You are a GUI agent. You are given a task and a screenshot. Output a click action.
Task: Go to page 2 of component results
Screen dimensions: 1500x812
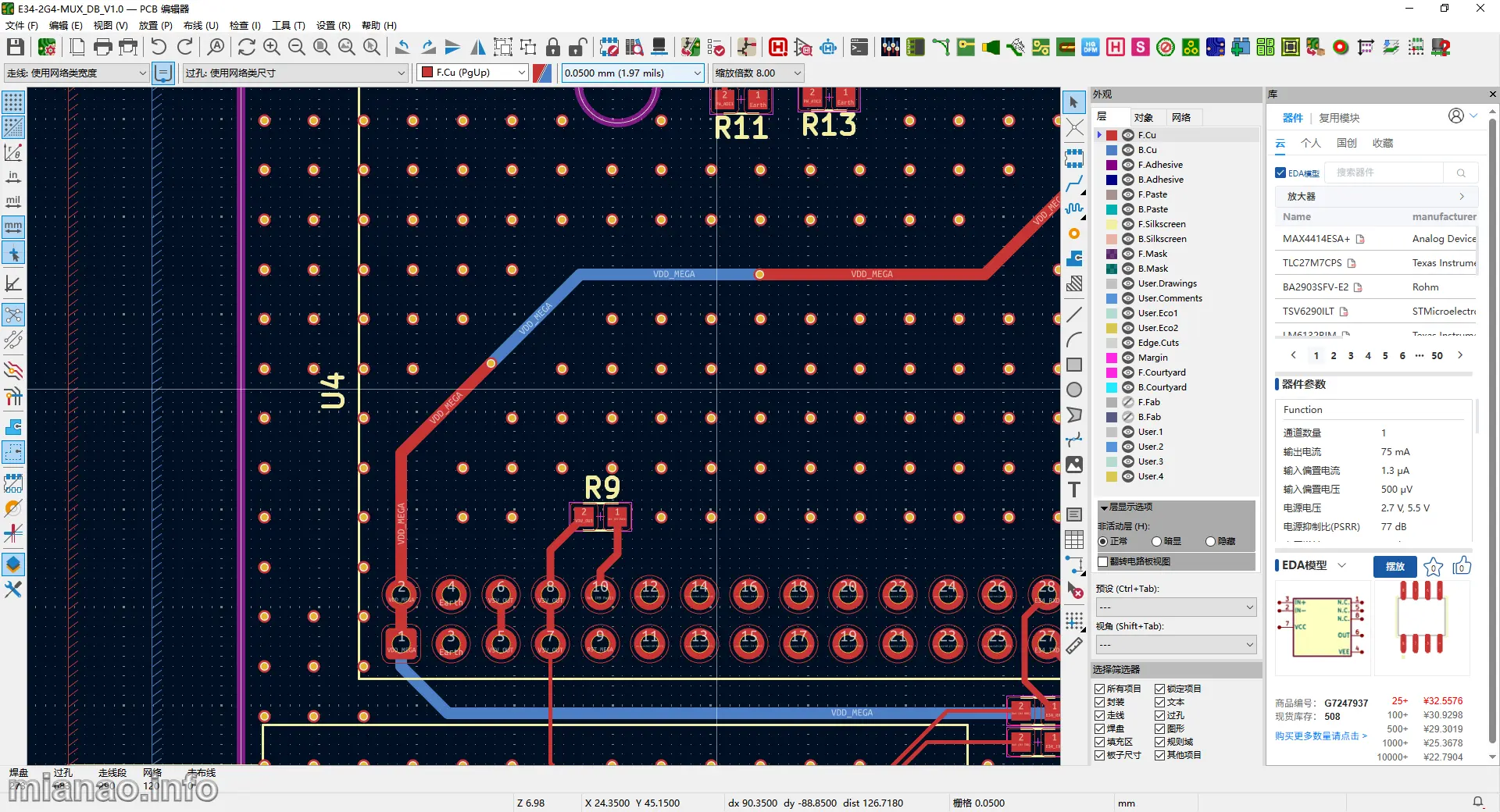click(1334, 355)
